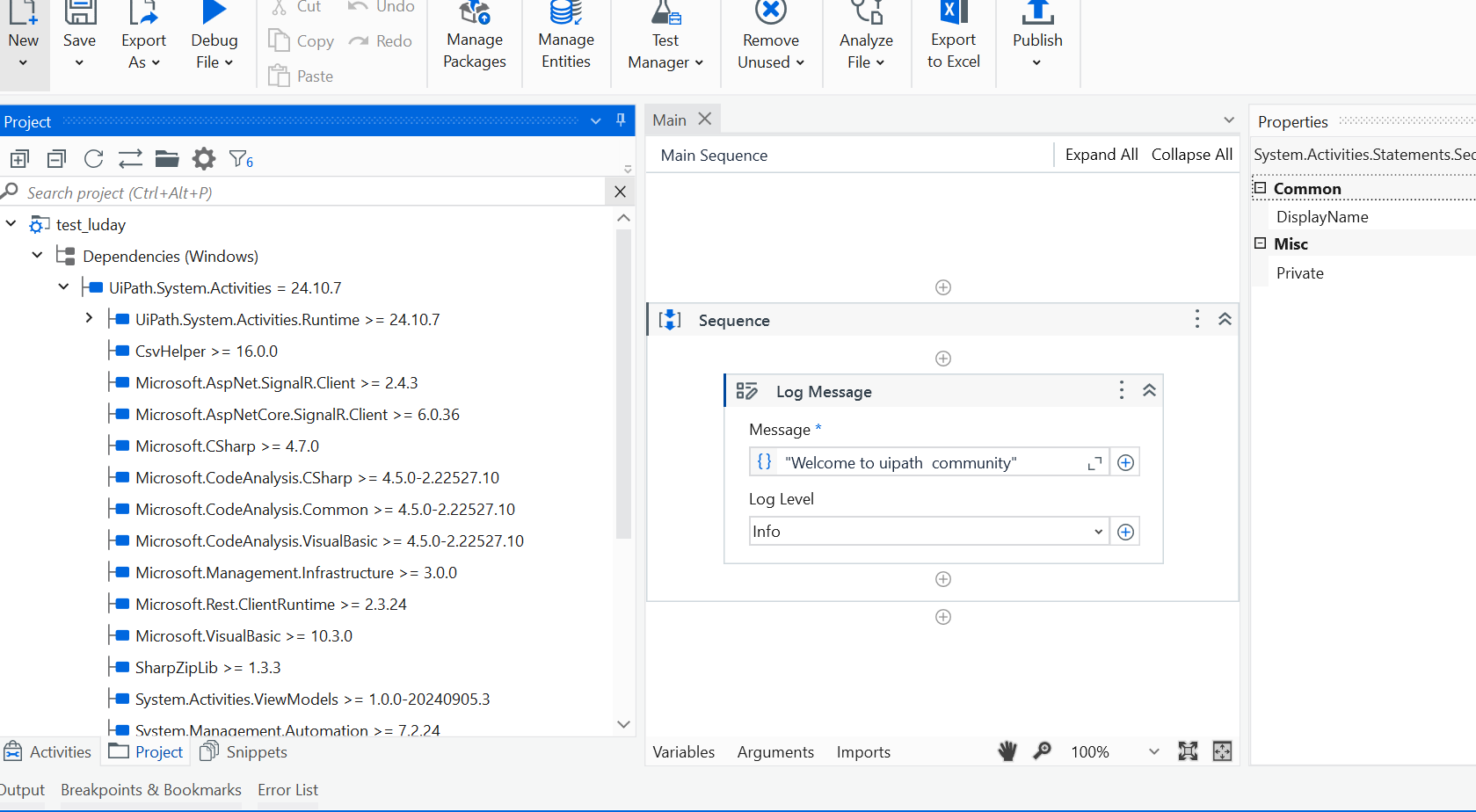This screenshot has height=812, width=1476.
Task: Refresh the project tree
Action: [x=93, y=158]
